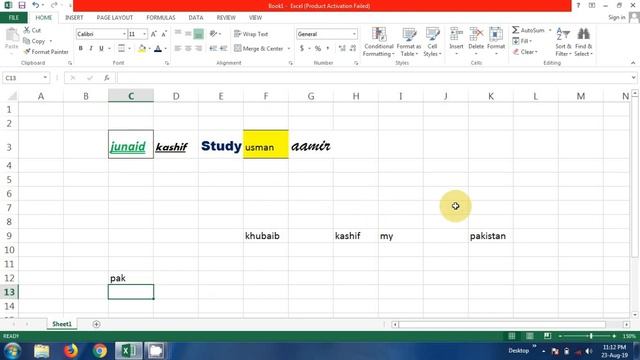640x360 pixels.
Task: Click the formula bar input
Action: [x=373, y=78]
